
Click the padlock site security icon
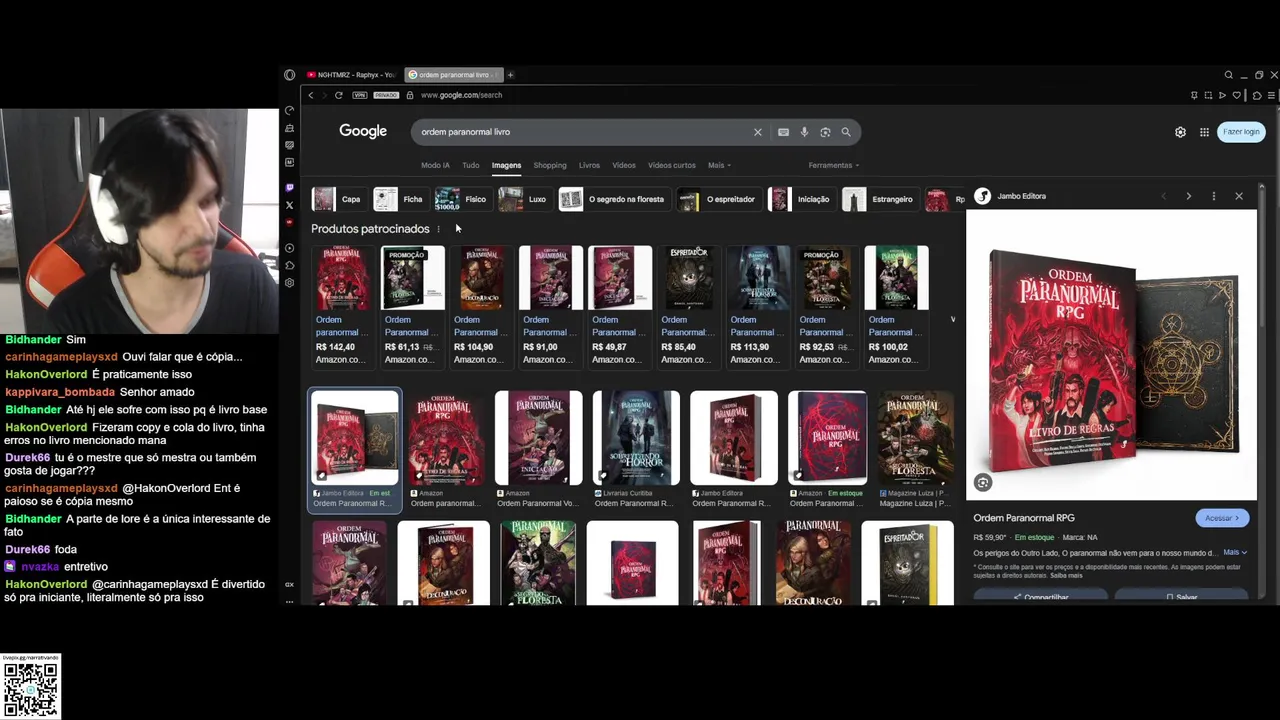[x=409, y=95]
